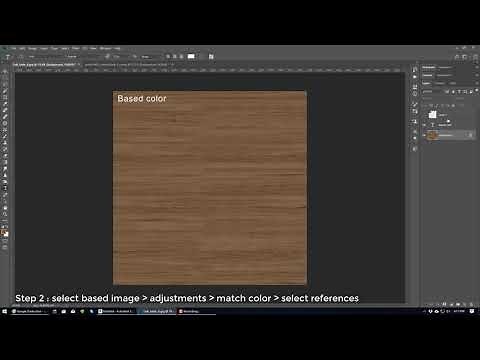480x360 pixels.
Task: Open the anti-aliasing method dropdown
Action: [151, 57]
